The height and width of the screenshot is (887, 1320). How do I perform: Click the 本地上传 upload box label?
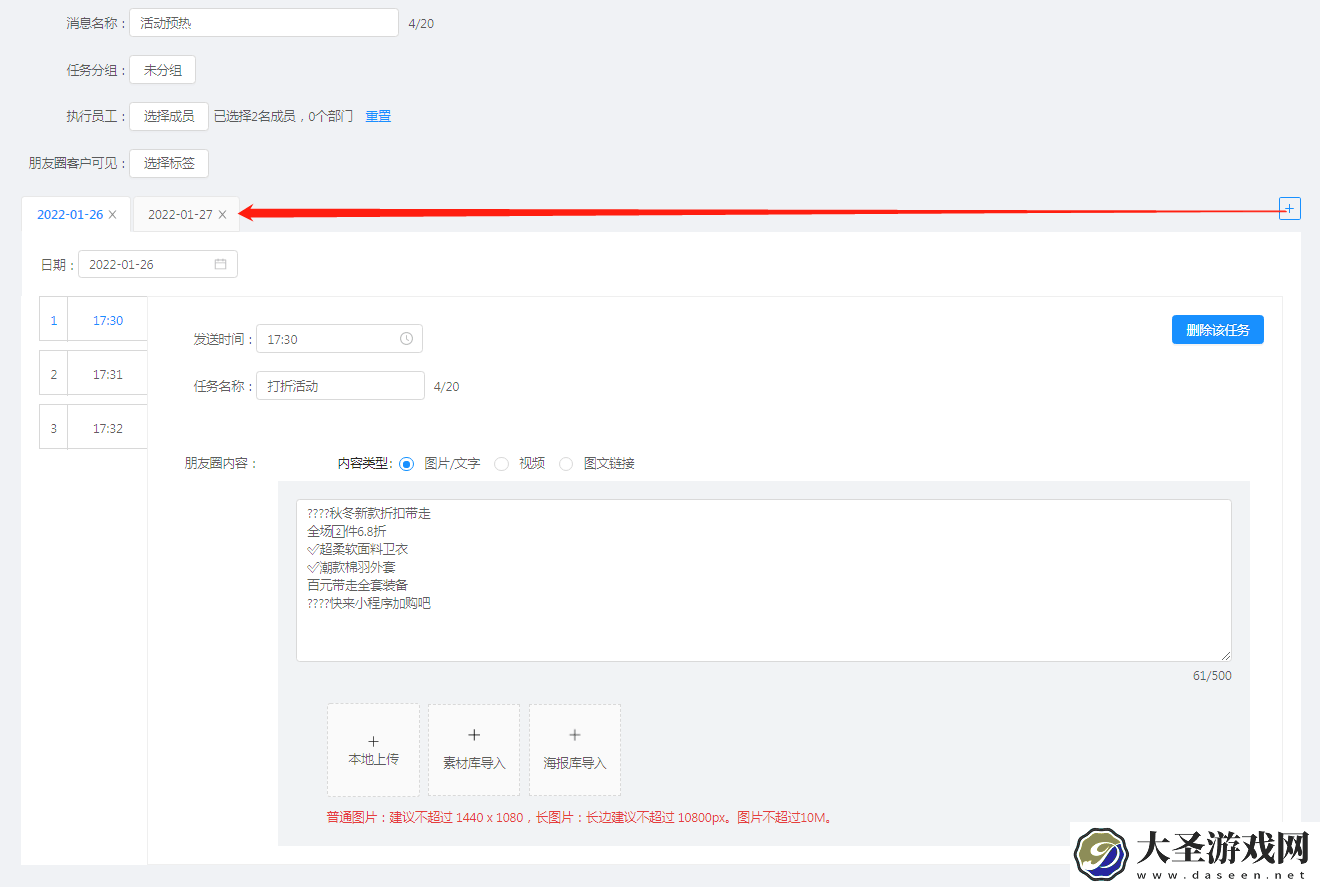(373, 760)
